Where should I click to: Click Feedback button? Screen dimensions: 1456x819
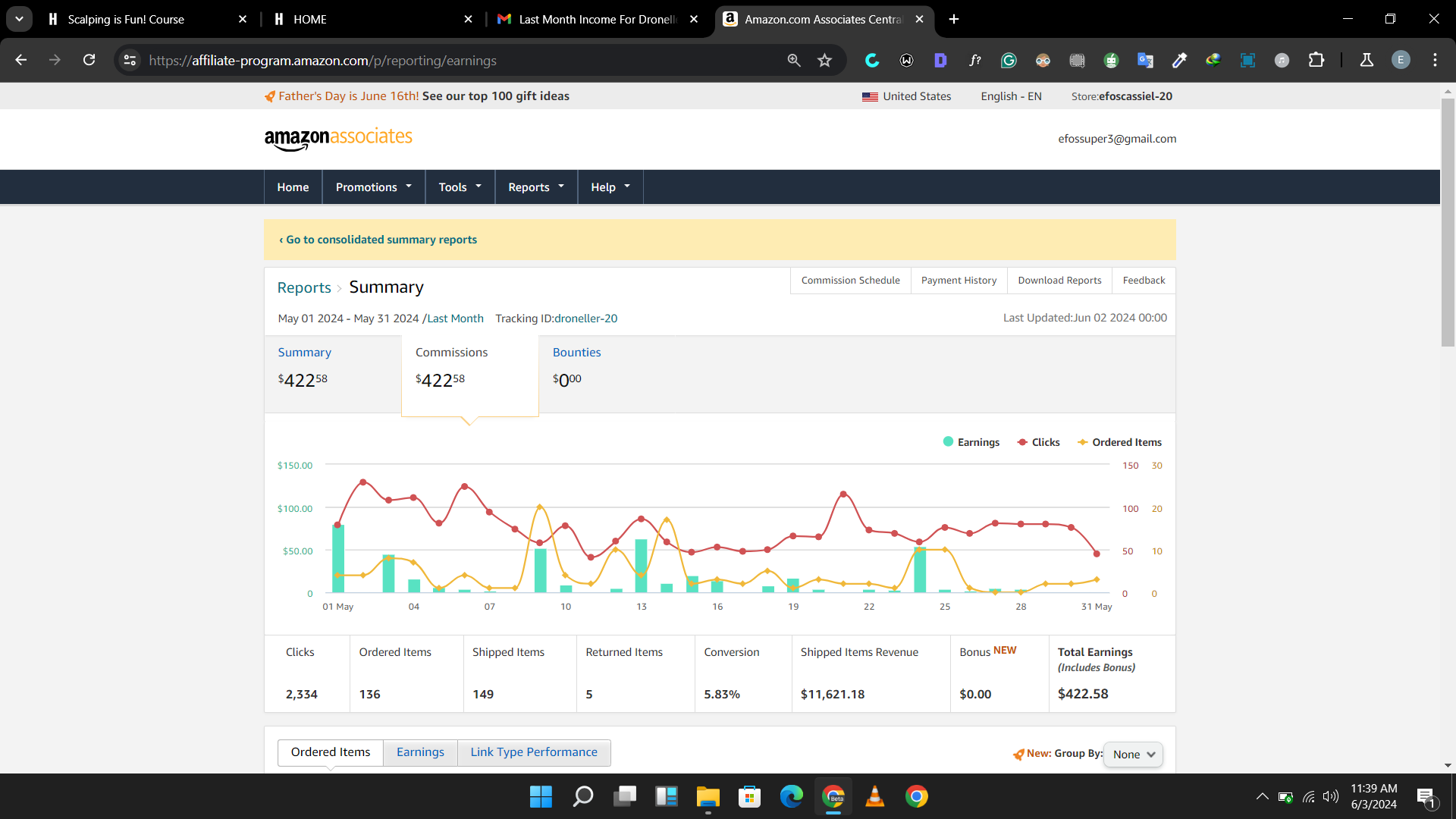coord(1144,281)
